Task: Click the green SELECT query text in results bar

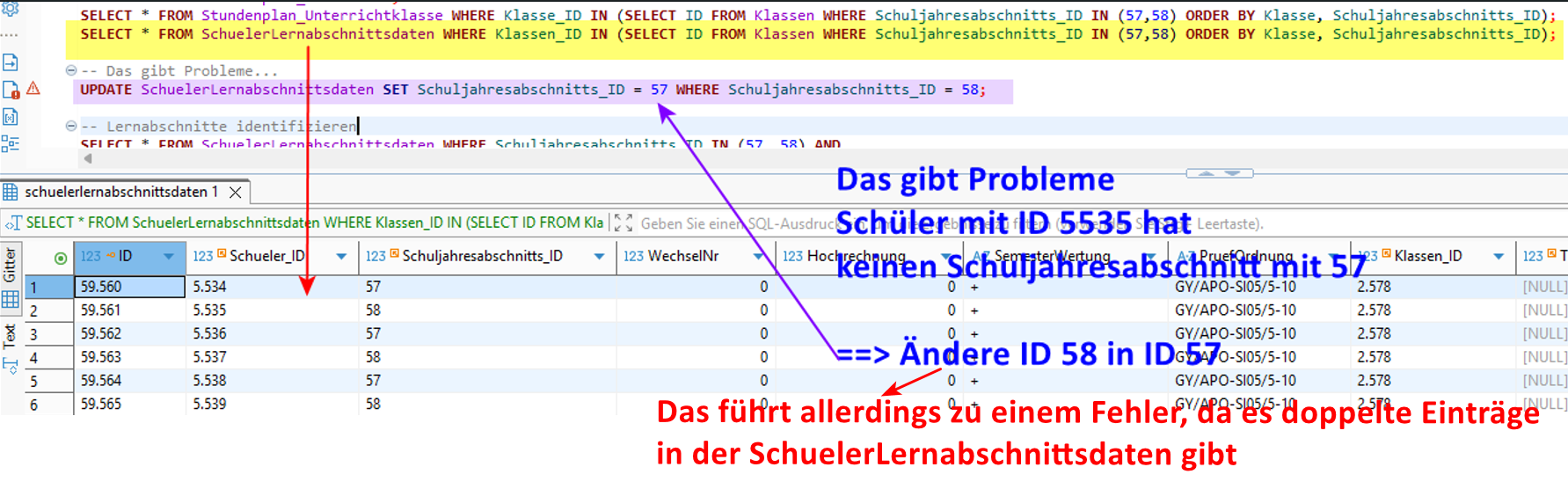Action: pyautogui.click(x=314, y=223)
